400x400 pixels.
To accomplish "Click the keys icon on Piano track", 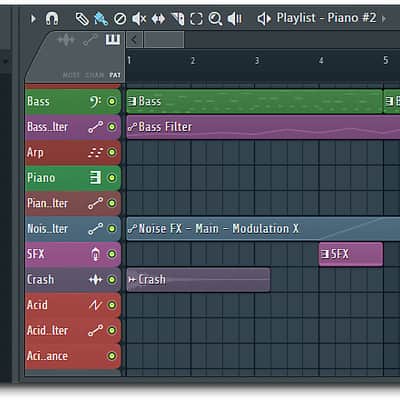I will coord(95,178).
